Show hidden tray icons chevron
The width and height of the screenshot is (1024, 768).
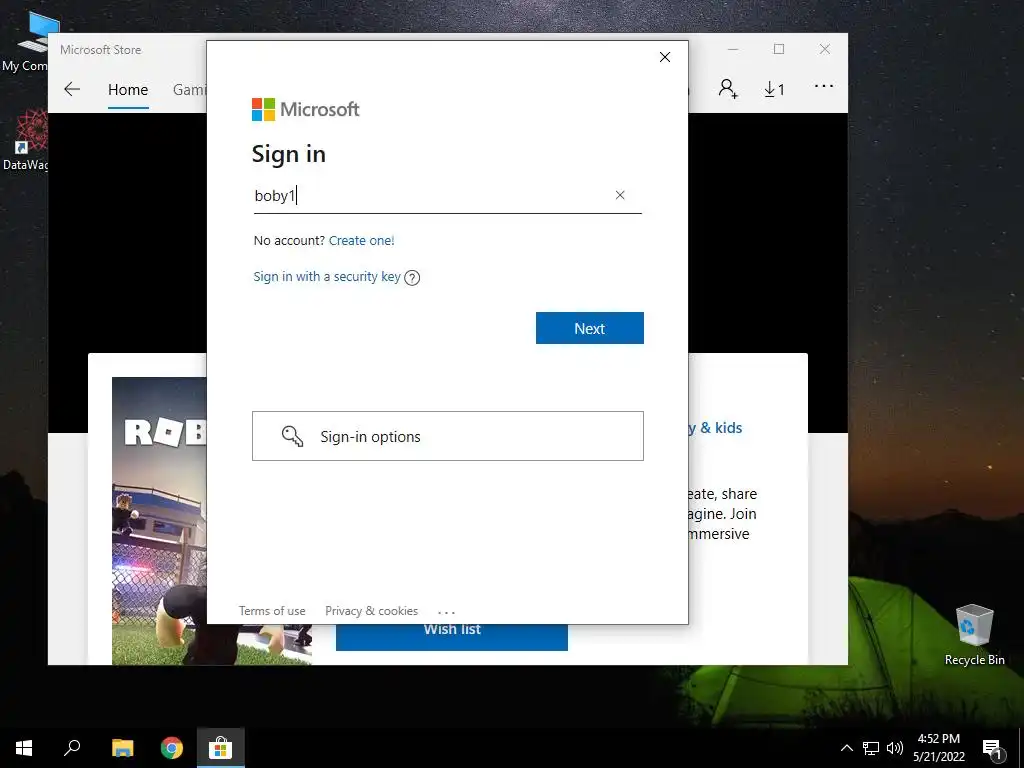(x=846, y=748)
